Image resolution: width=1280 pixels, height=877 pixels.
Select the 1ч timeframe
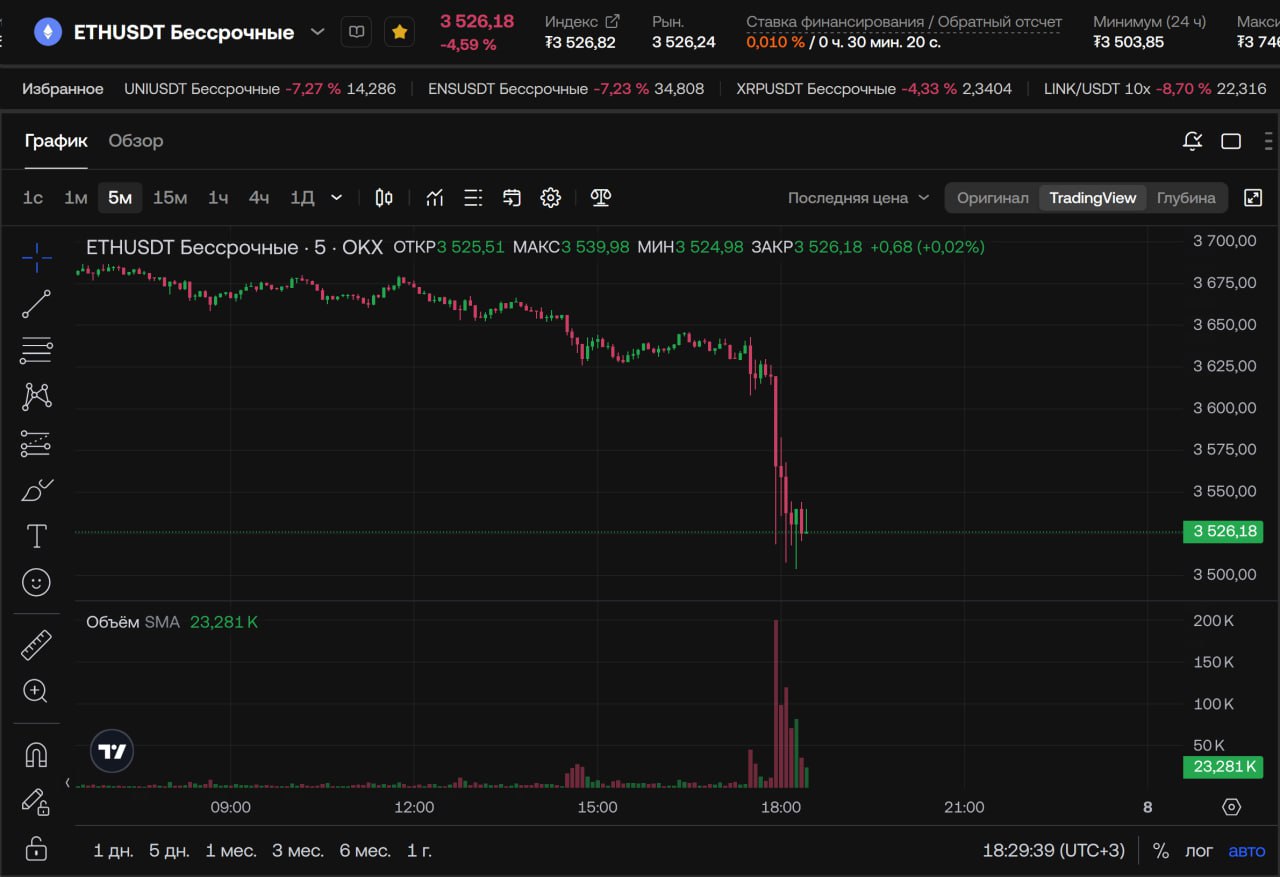[x=218, y=198]
